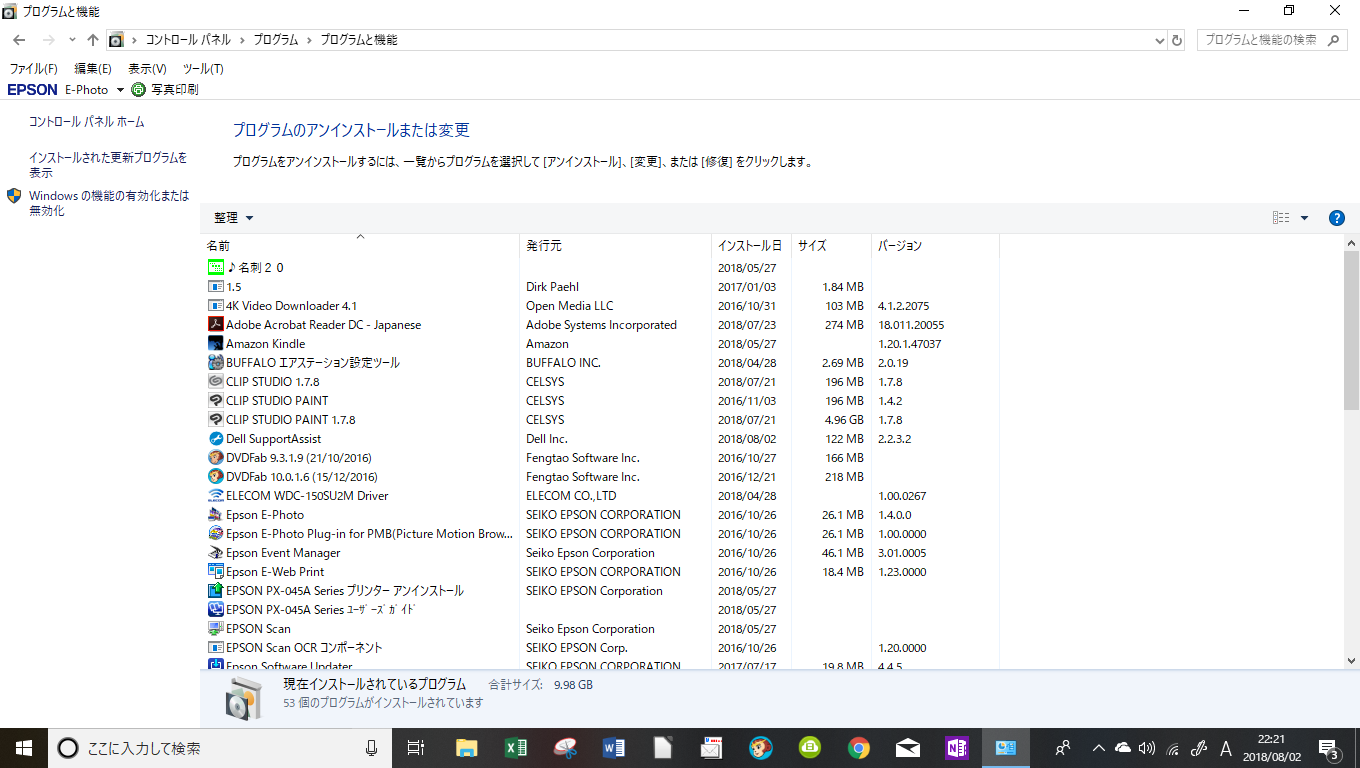Open the OneNote taskbar icon
The image size is (1360, 768).
pos(956,747)
